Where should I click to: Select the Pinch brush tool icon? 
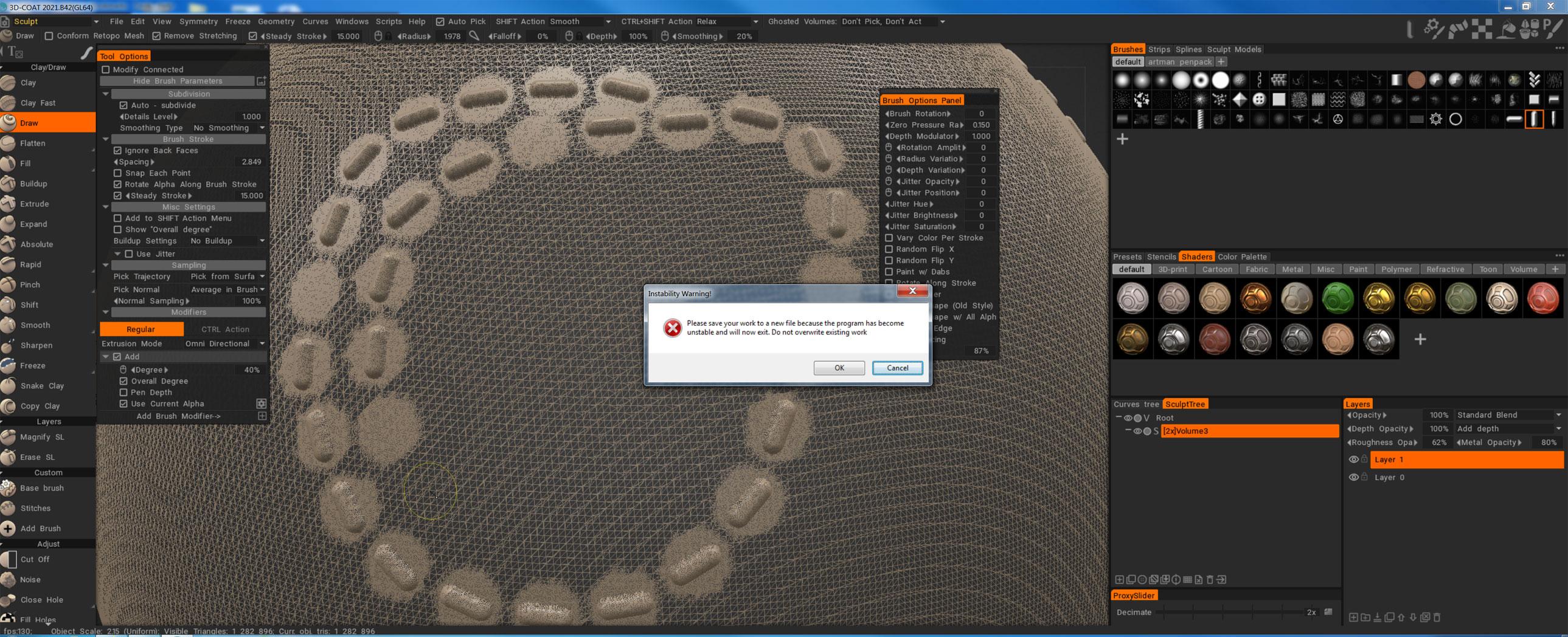(9, 285)
